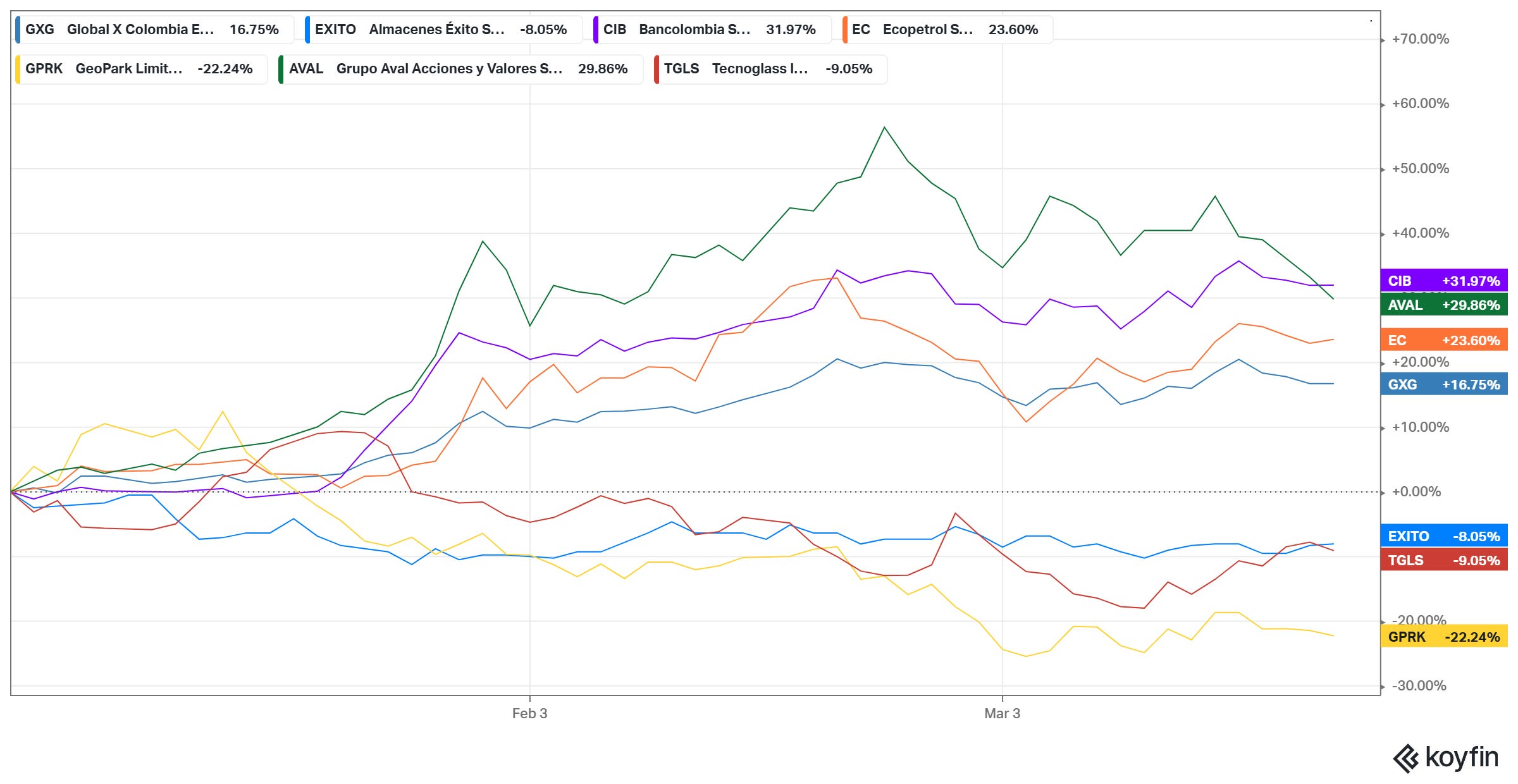Click the +60.00% y-axis label
Image resolution: width=1518 pixels, height=784 pixels.
pyautogui.click(x=1420, y=104)
